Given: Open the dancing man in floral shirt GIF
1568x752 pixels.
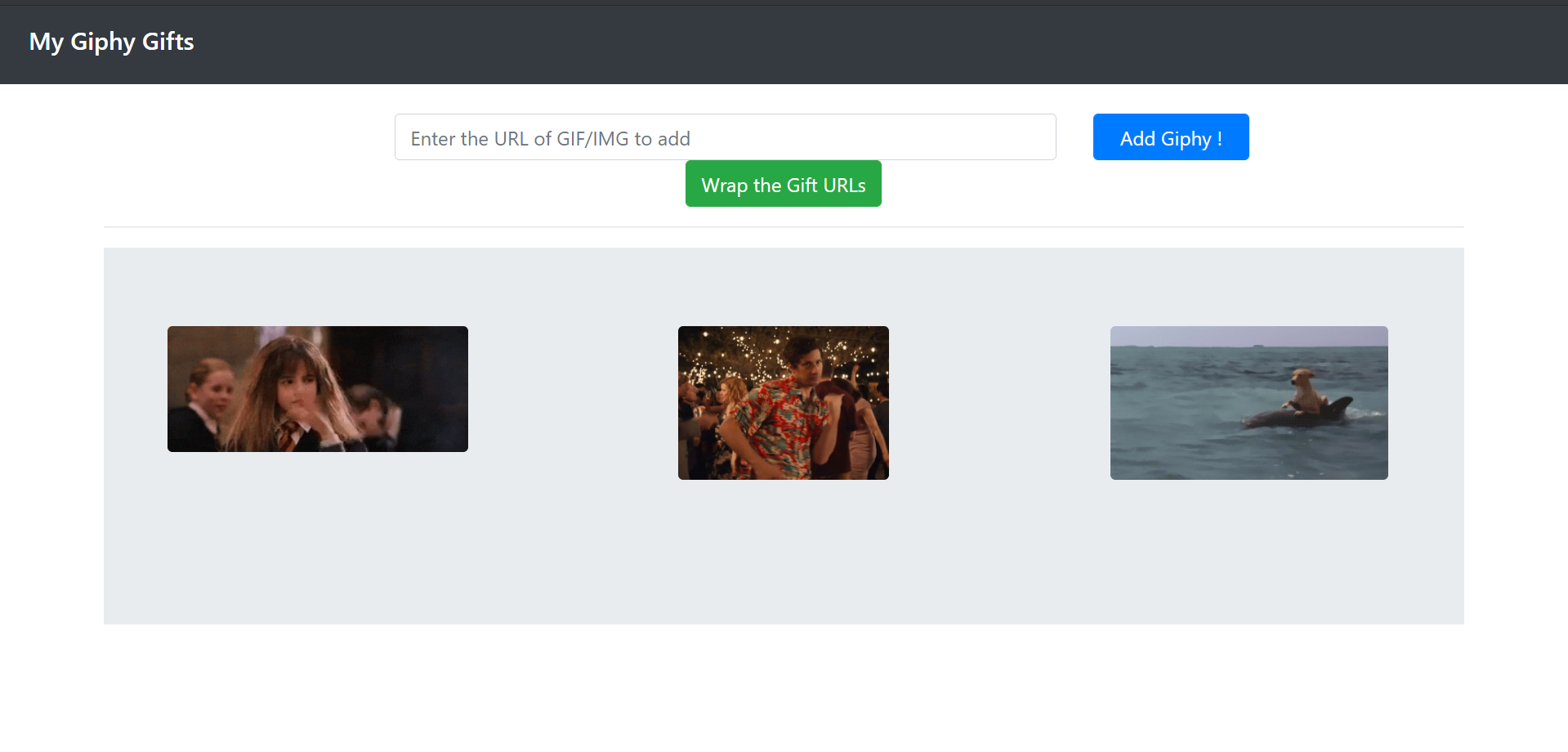Looking at the screenshot, I should click(x=783, y=403).
